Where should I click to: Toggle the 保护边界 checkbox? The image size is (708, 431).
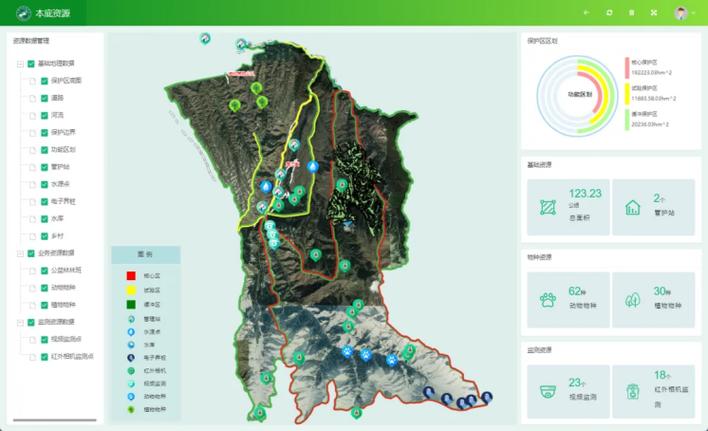coord(44,133)
